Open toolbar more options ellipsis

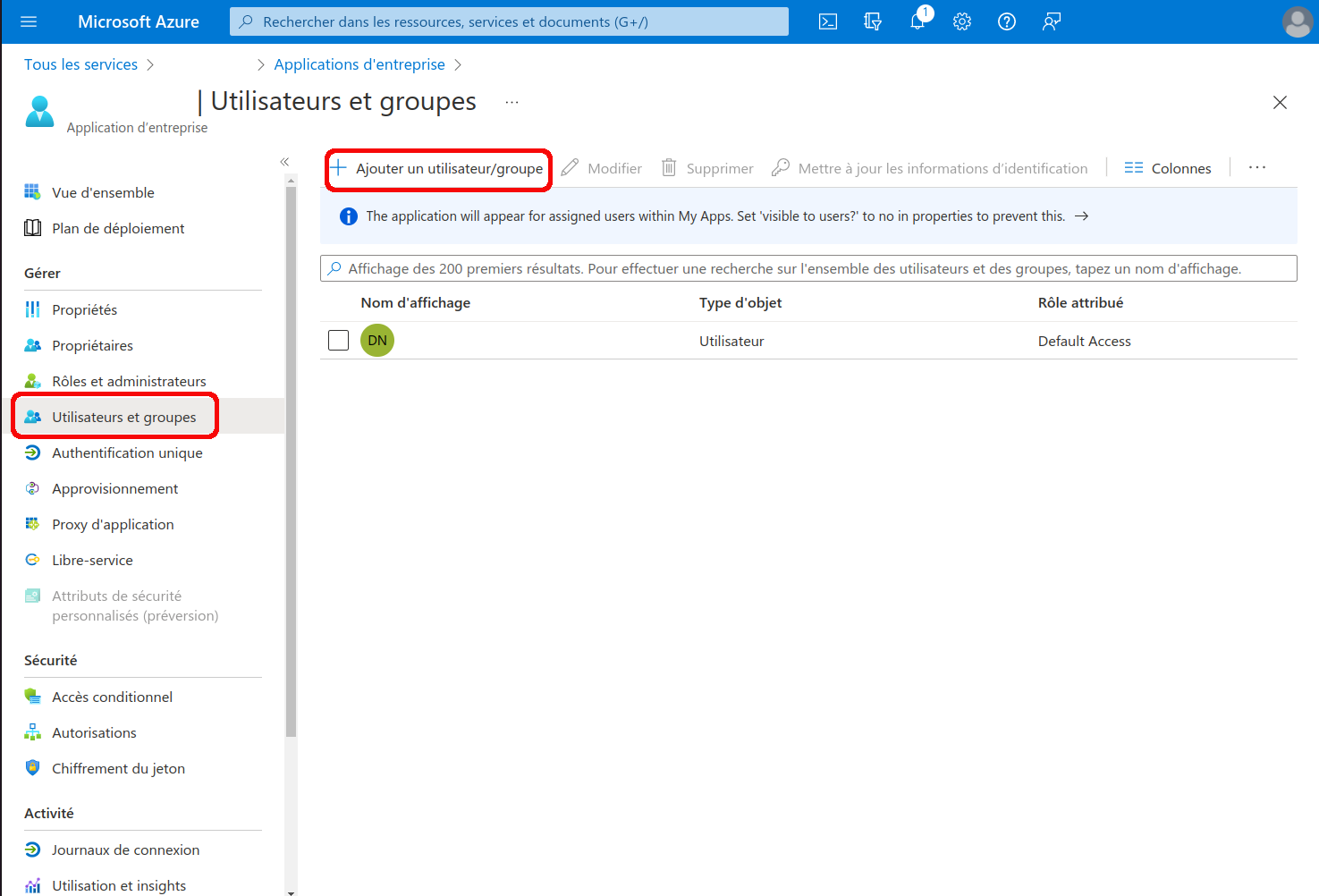pyautogui.click(x=1257, y=167)
